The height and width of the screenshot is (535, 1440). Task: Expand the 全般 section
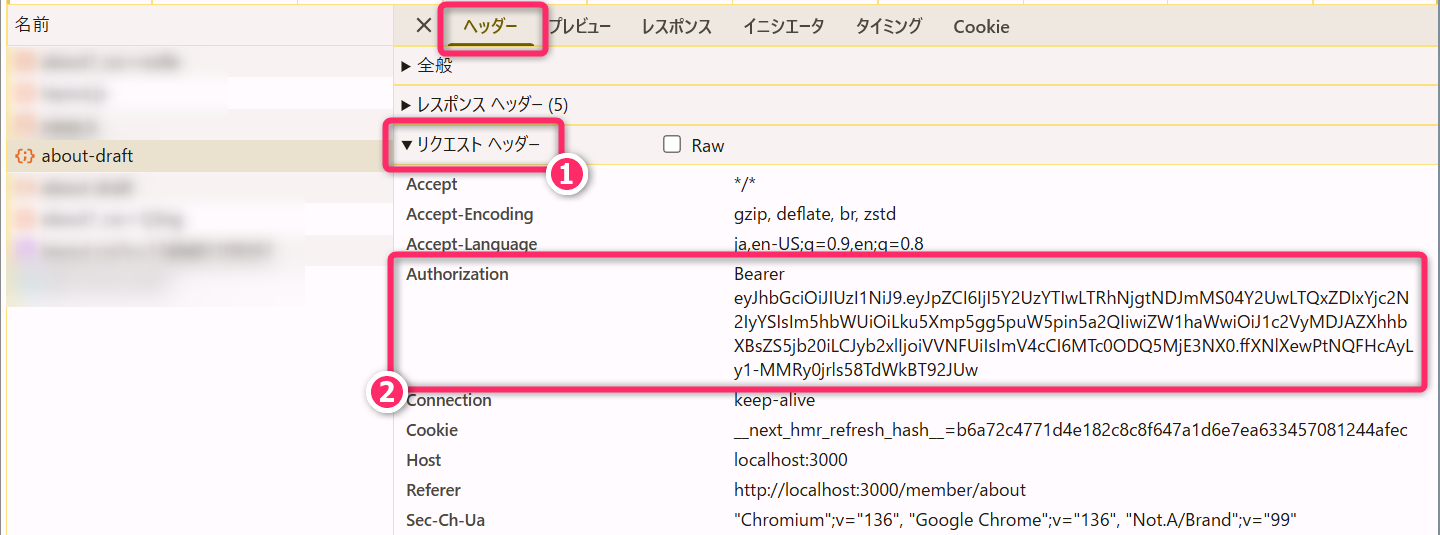[x=427, y=66]
